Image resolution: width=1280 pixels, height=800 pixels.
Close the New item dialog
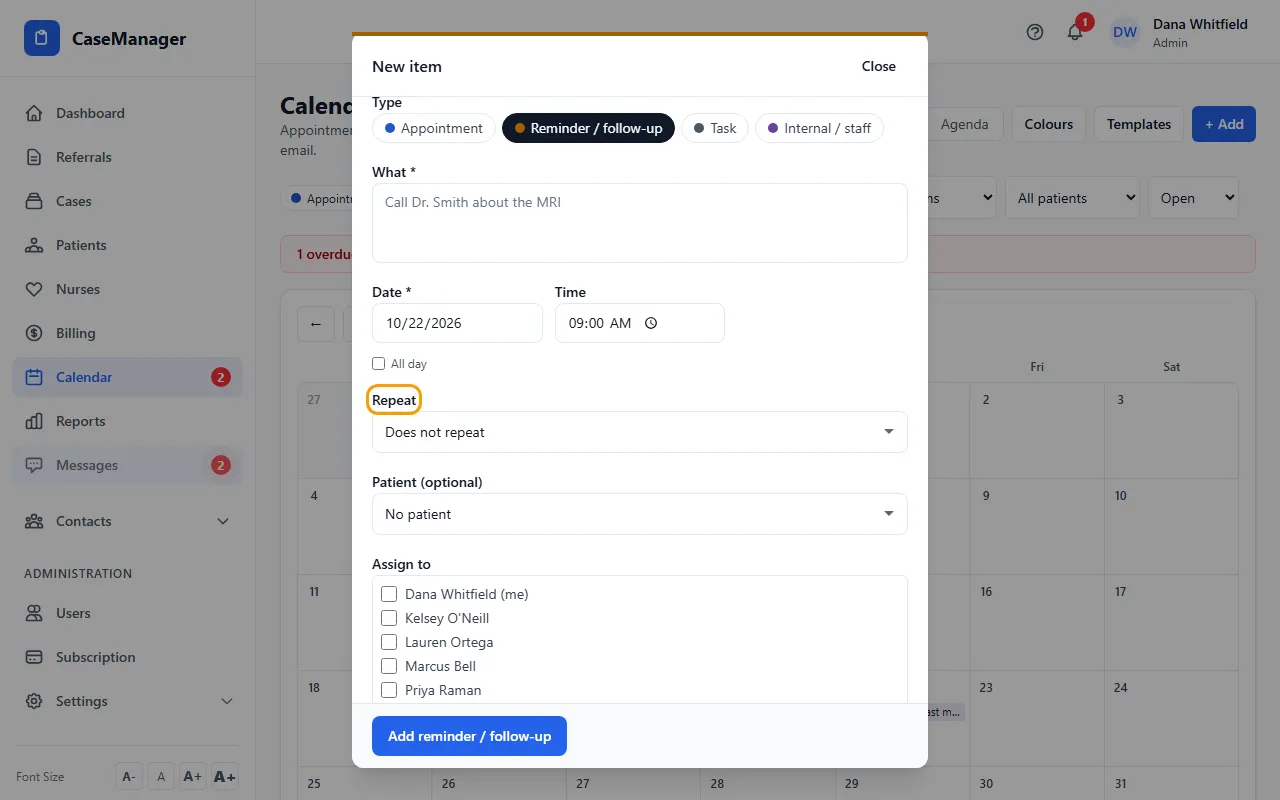point(879,66)
